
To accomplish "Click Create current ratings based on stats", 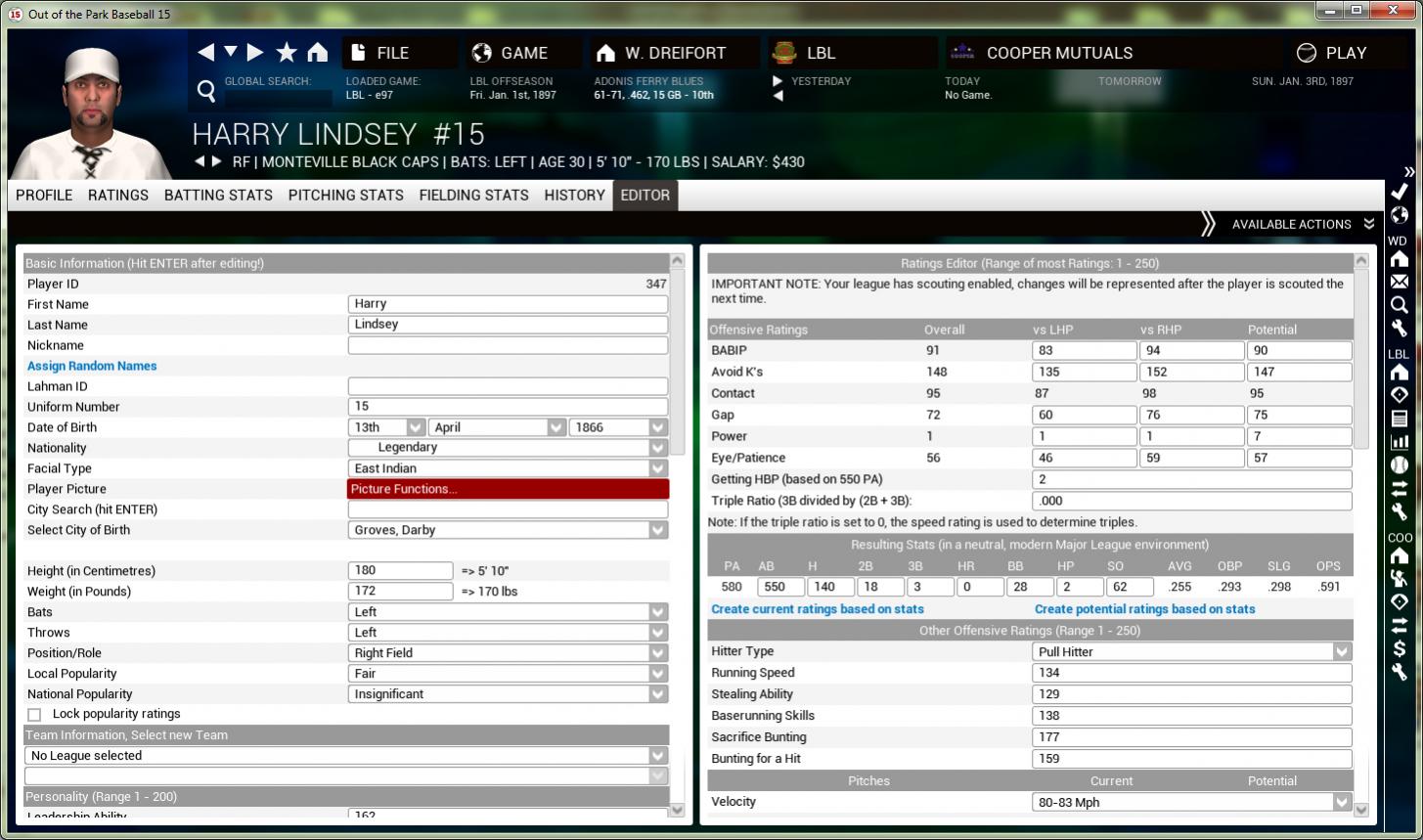I will pos(818,609).
